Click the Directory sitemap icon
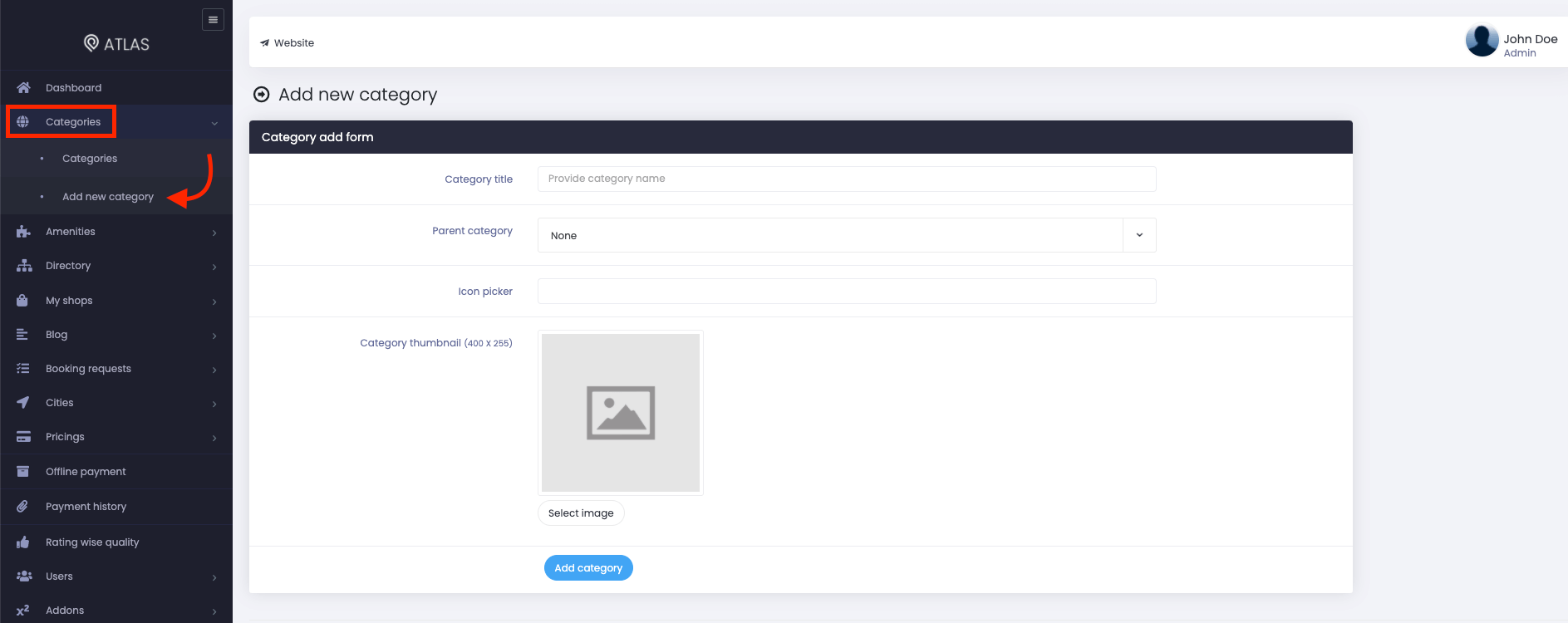This screenshot has height=623, width=1568. pos(23,266)
